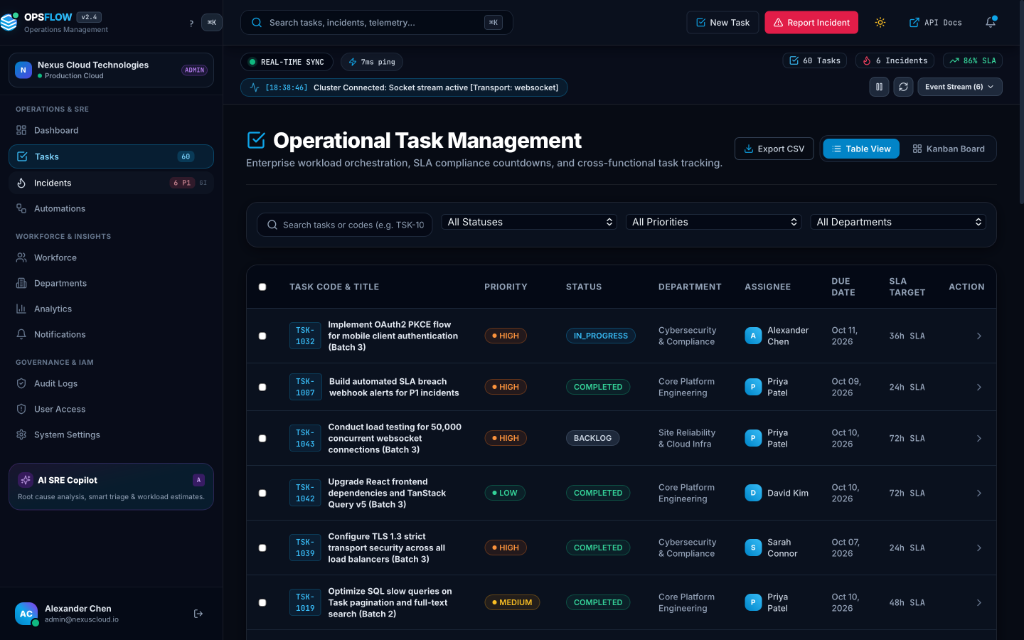Select the TSK-1019 row checkbox
Screen dimensions: 1024x640
[x=263, y=603]
